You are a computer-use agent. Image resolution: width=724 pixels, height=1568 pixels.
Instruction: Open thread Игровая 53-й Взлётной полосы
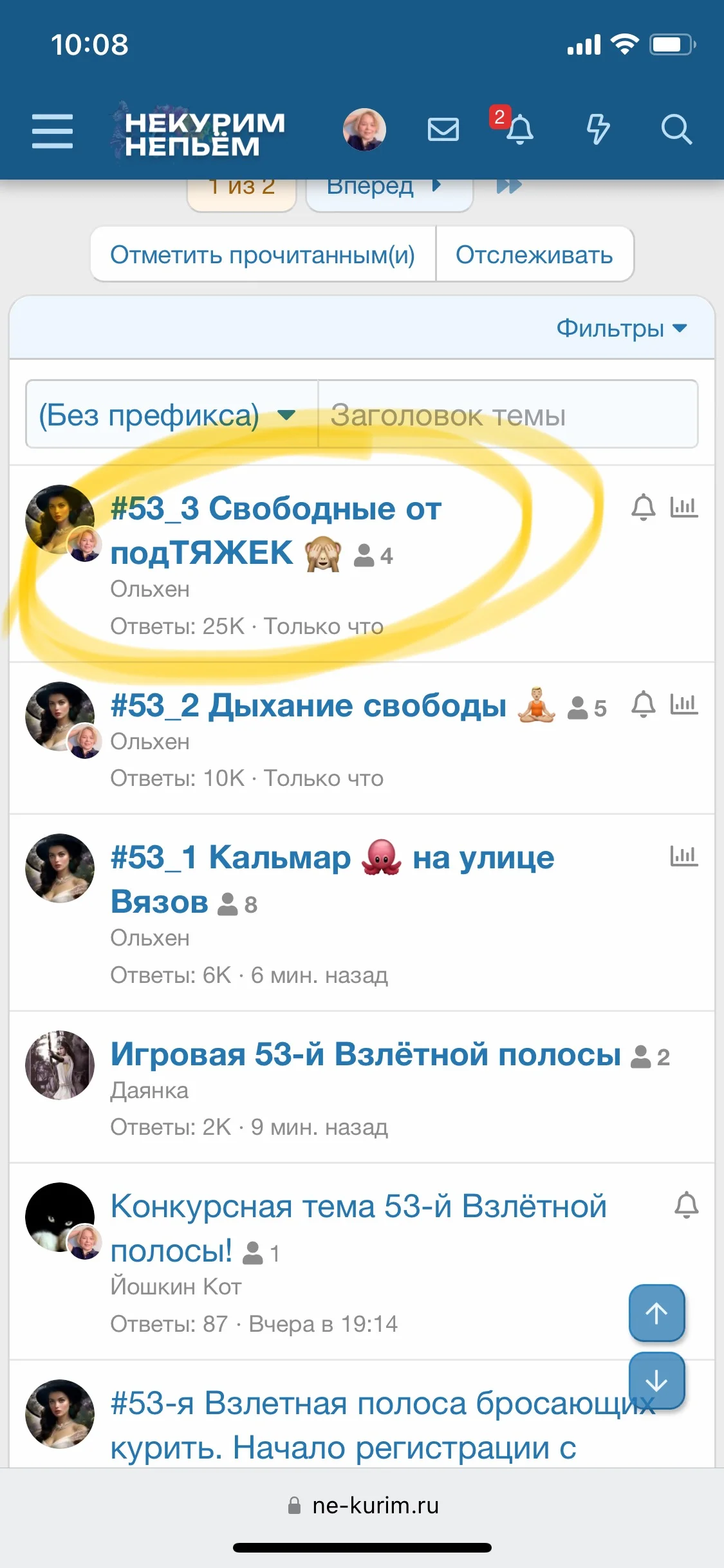[x=366, y=1054]
